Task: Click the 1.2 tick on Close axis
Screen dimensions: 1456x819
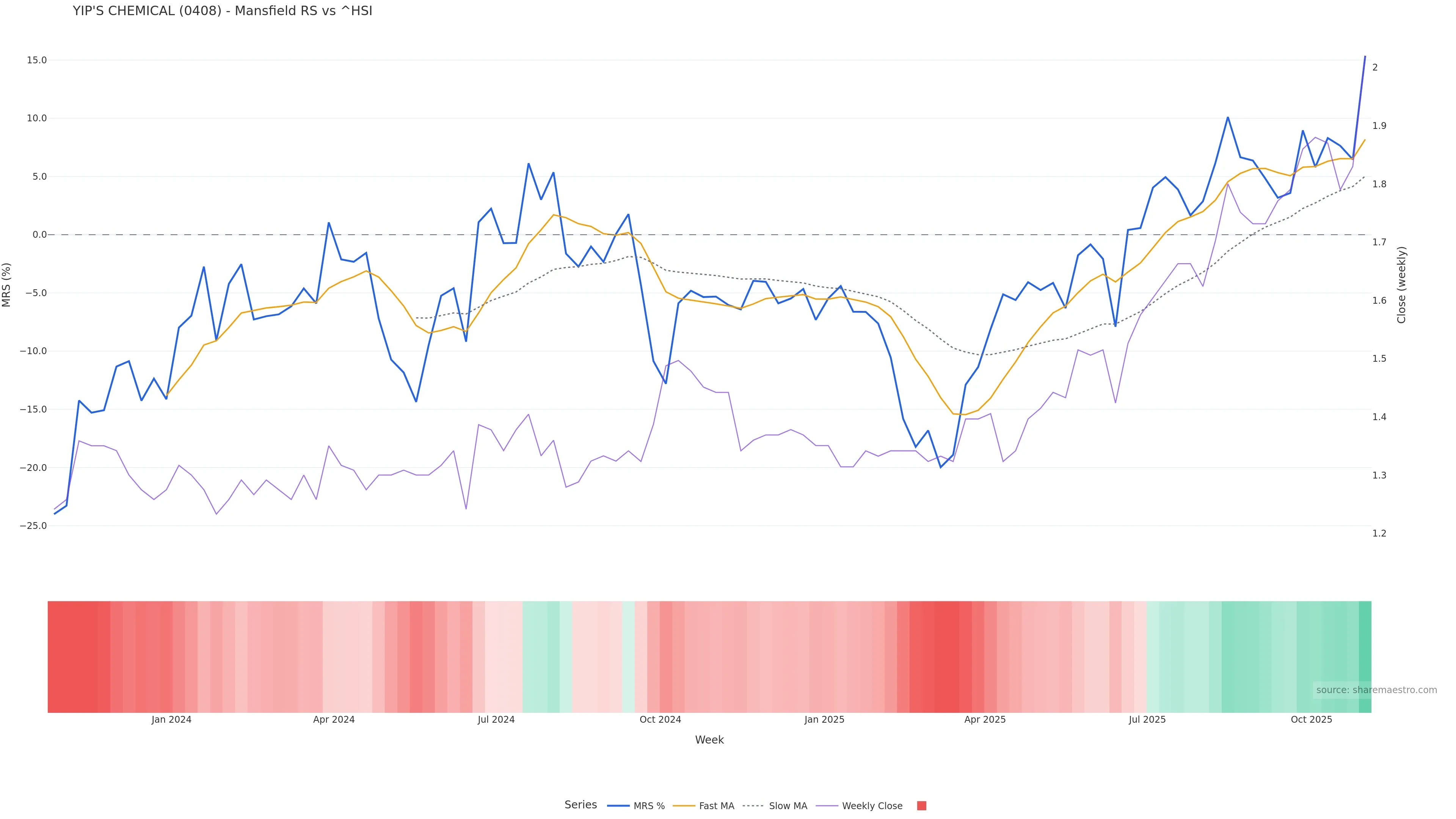Action: (x=1379, y=533)
